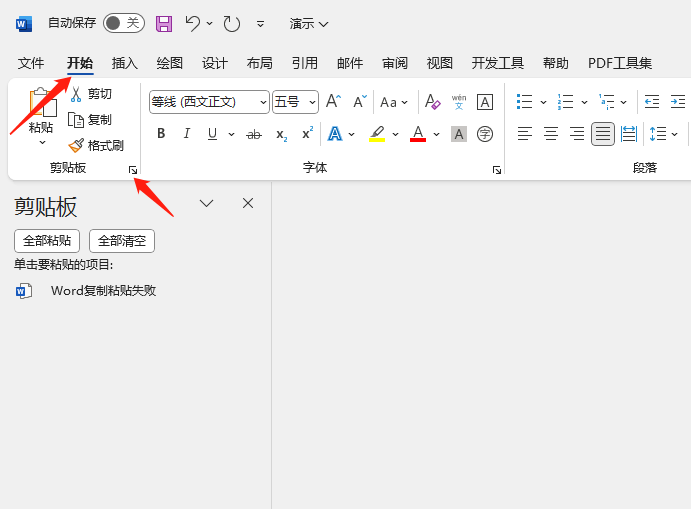Open Change Case Aa dropdown
This screenshot has height=509, width=691.
point(394,102)
